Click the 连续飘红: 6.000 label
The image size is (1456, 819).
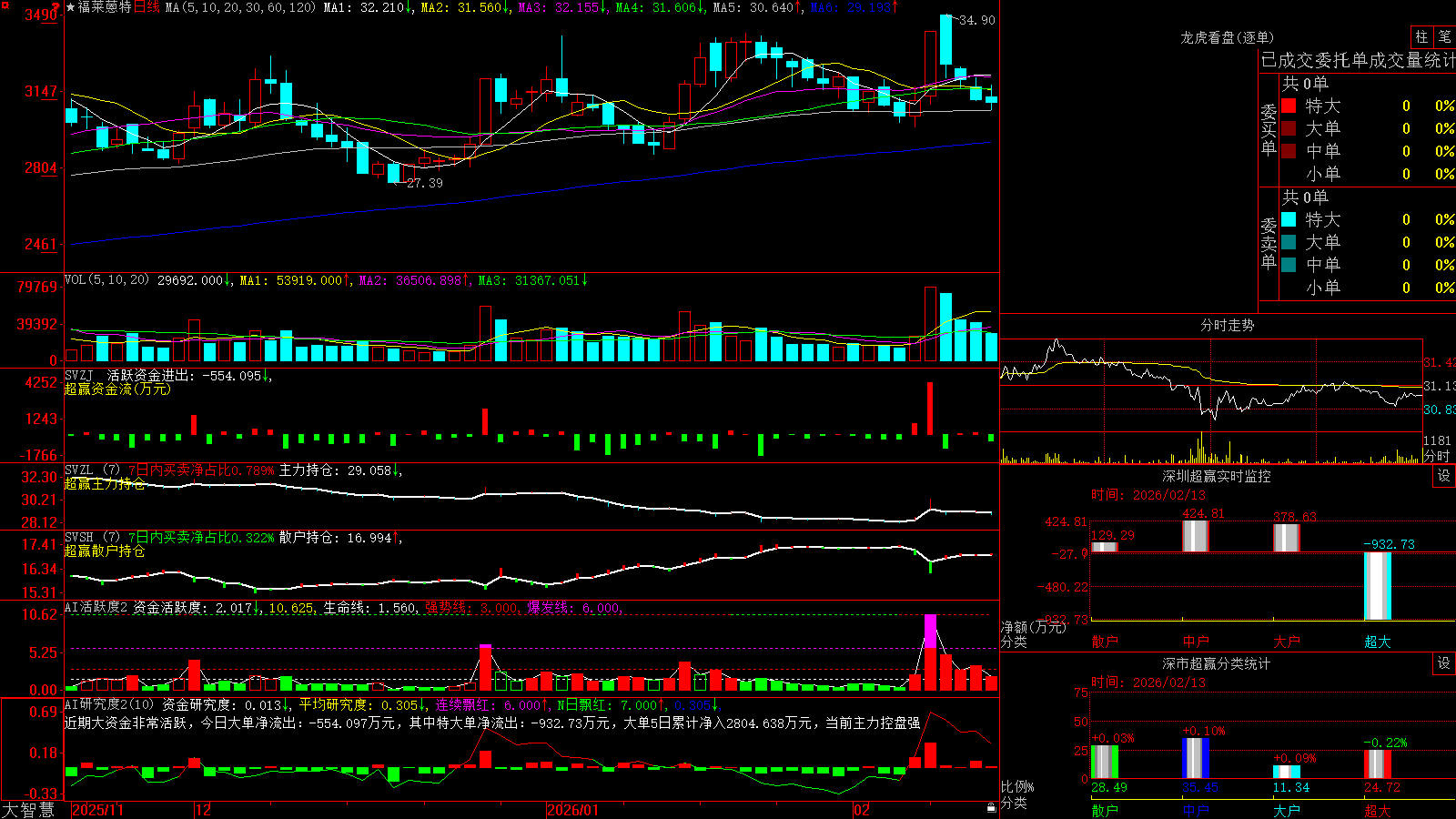[x=491, y=705]
